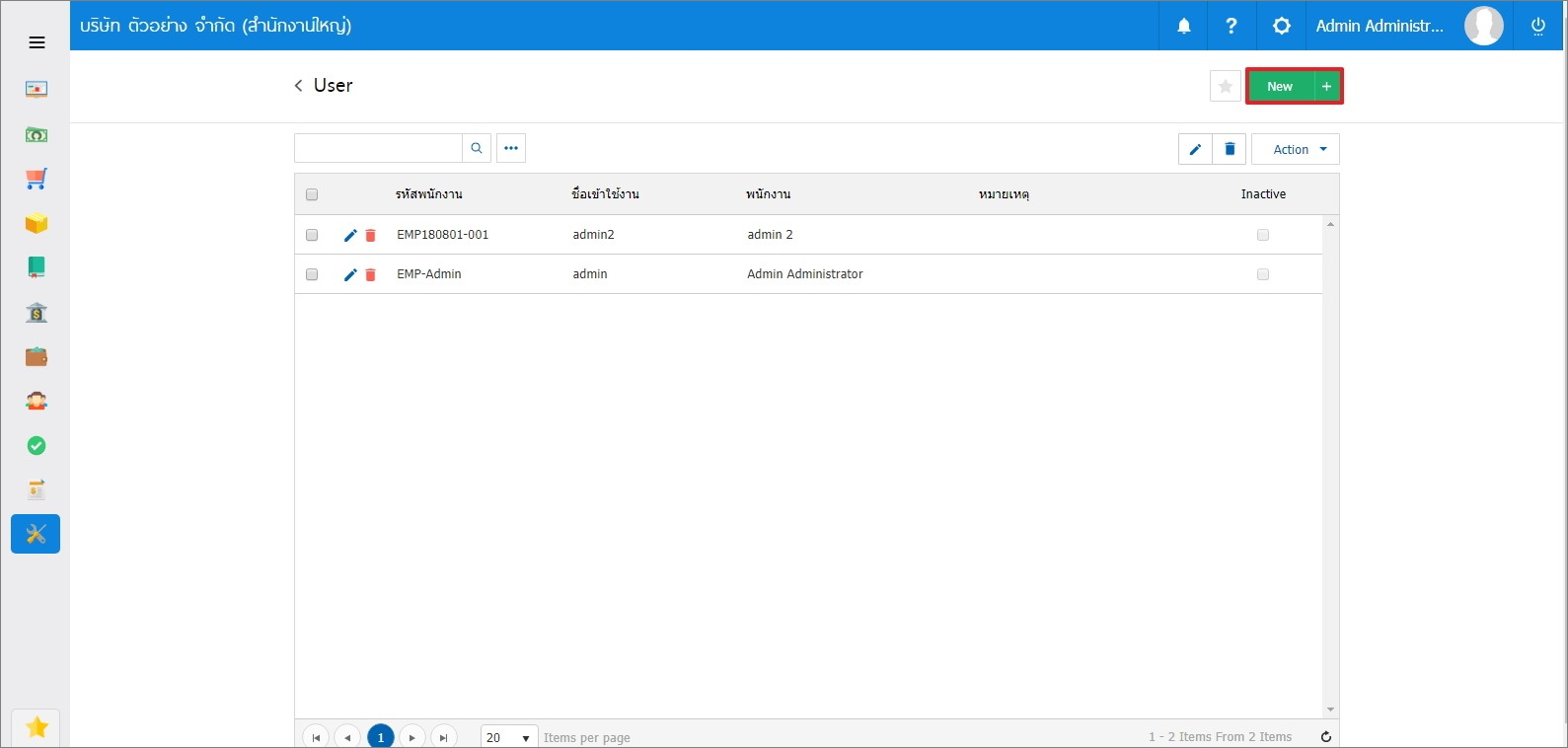The height and width of the screenshot is (748, 1568).
Task: Open the green checkmark approval module
Action: click(x=37, y=446)
